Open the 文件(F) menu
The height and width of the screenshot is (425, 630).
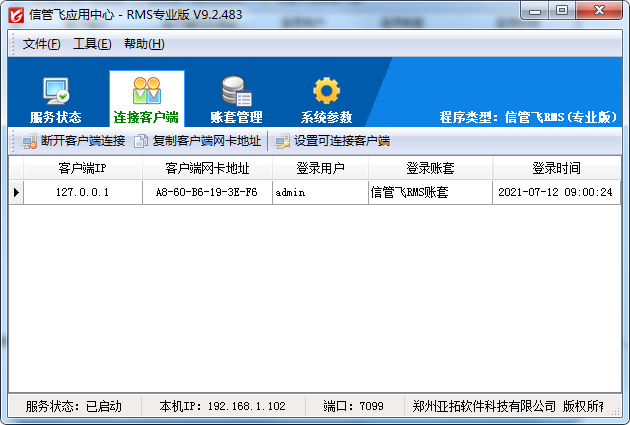[x=41, y=44]
